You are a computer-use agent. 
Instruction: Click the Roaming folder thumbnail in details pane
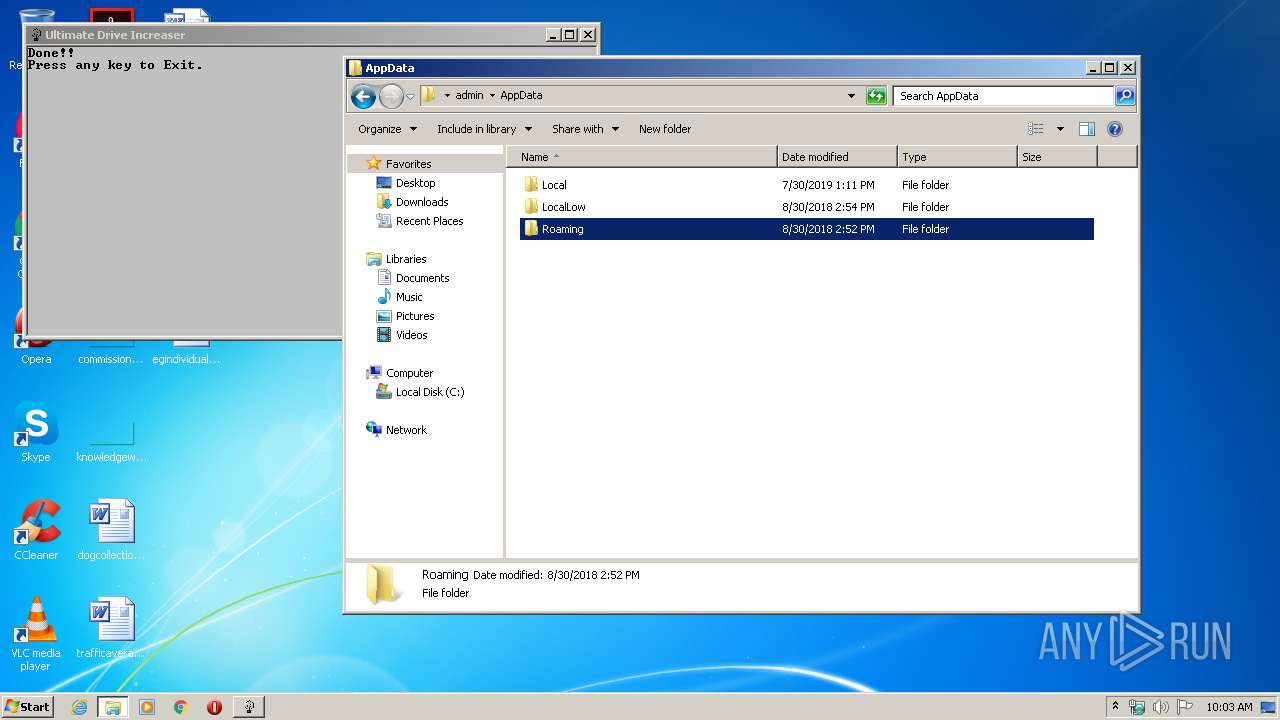click(381, 584)
